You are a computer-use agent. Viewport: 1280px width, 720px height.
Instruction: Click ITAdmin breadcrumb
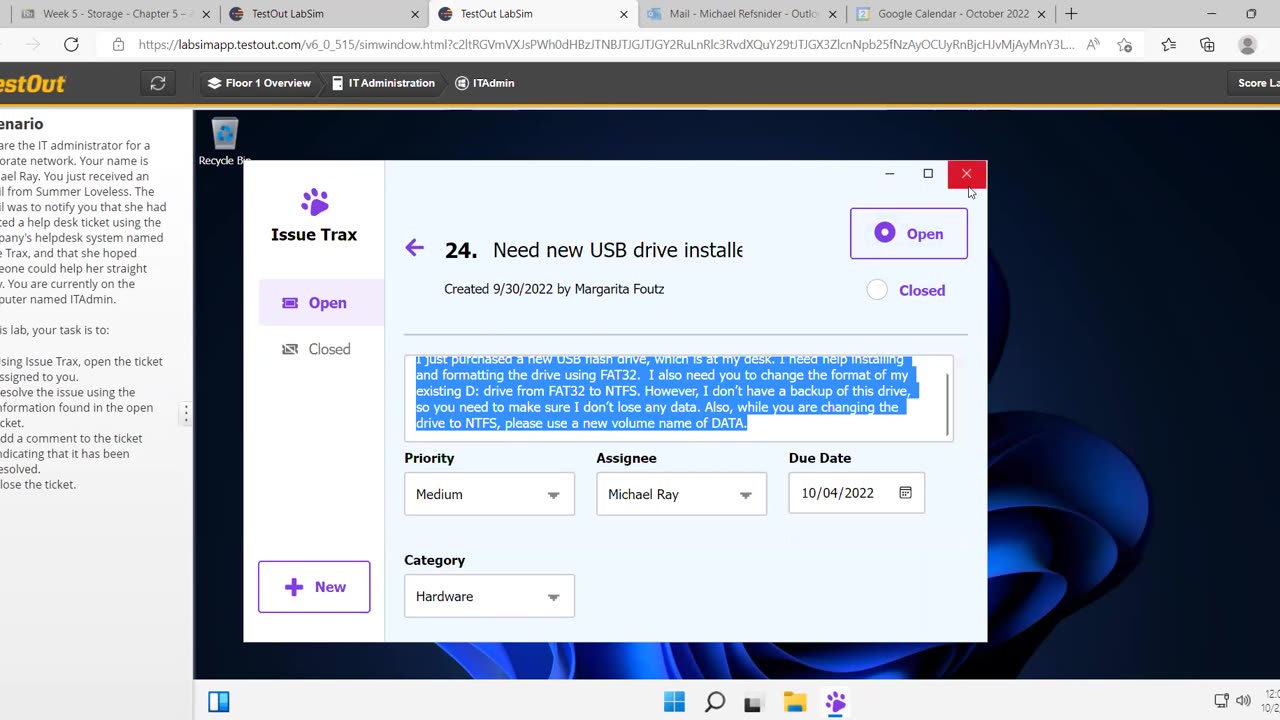coord(485,83)
